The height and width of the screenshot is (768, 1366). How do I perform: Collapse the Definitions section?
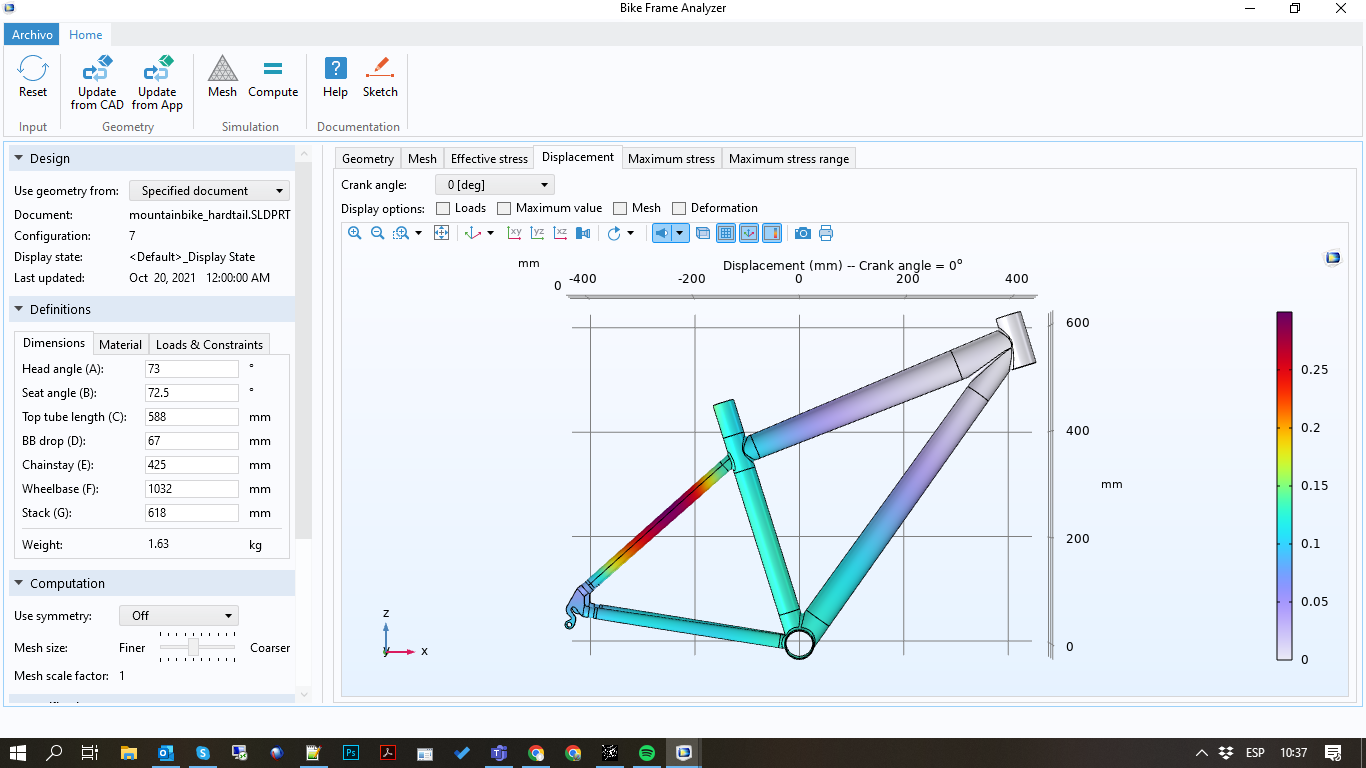pos(19,310)
